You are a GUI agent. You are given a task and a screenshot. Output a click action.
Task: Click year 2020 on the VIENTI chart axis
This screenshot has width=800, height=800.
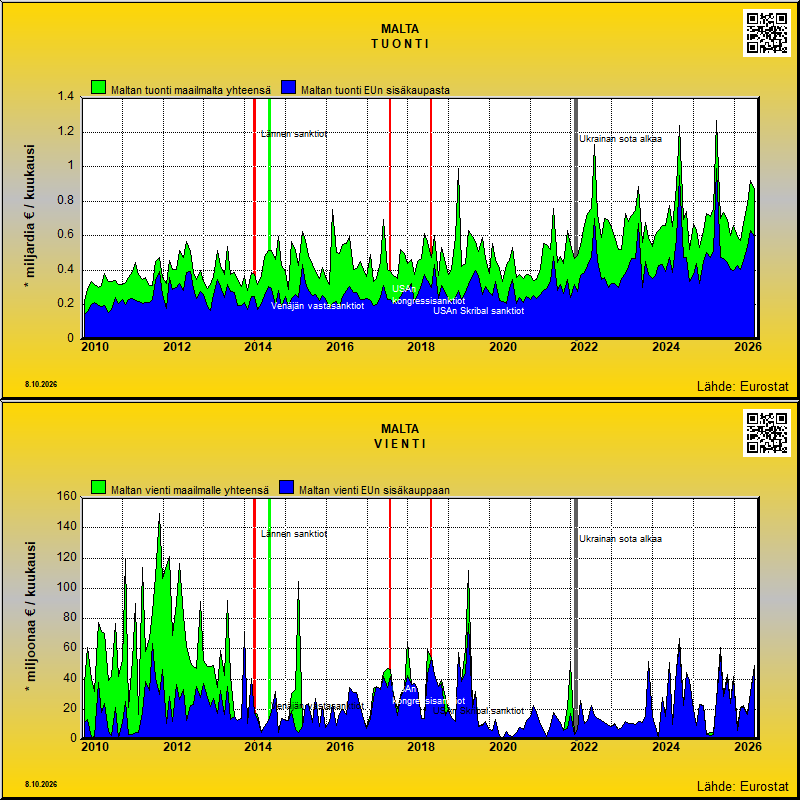click(x=503, y=746)
